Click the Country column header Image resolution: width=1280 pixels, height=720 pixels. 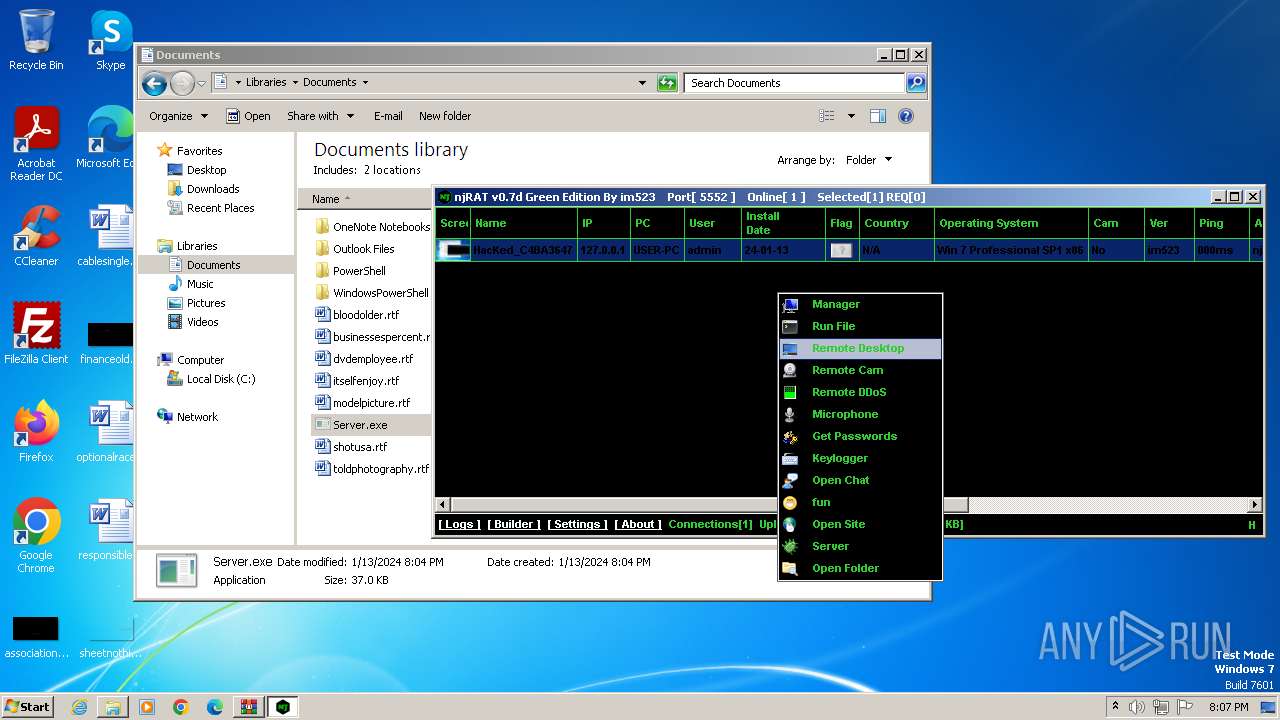pos(897,223)
